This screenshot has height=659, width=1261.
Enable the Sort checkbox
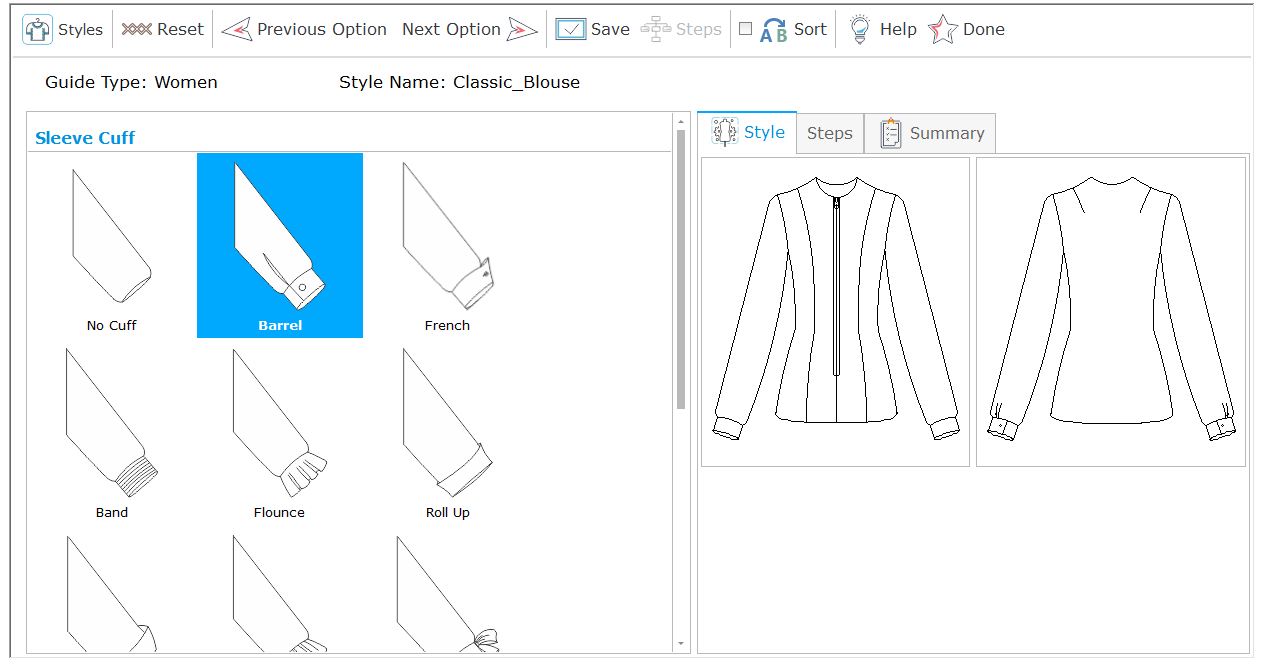click(x=745, y=29)
